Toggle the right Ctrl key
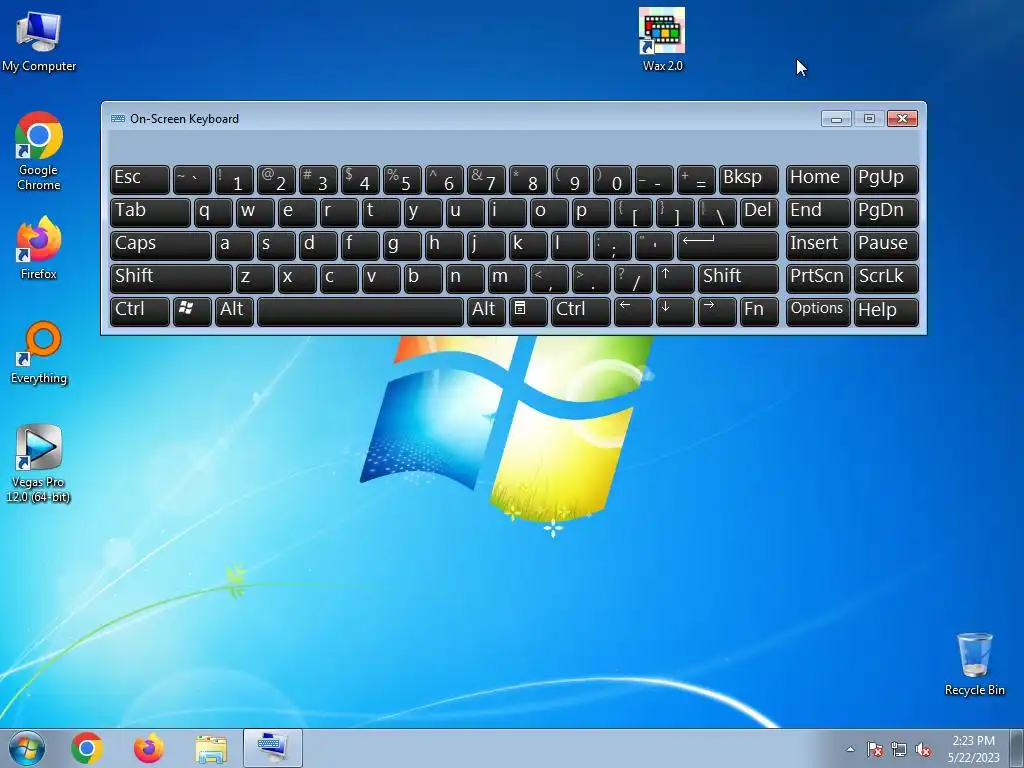 (x=581, y=312)
